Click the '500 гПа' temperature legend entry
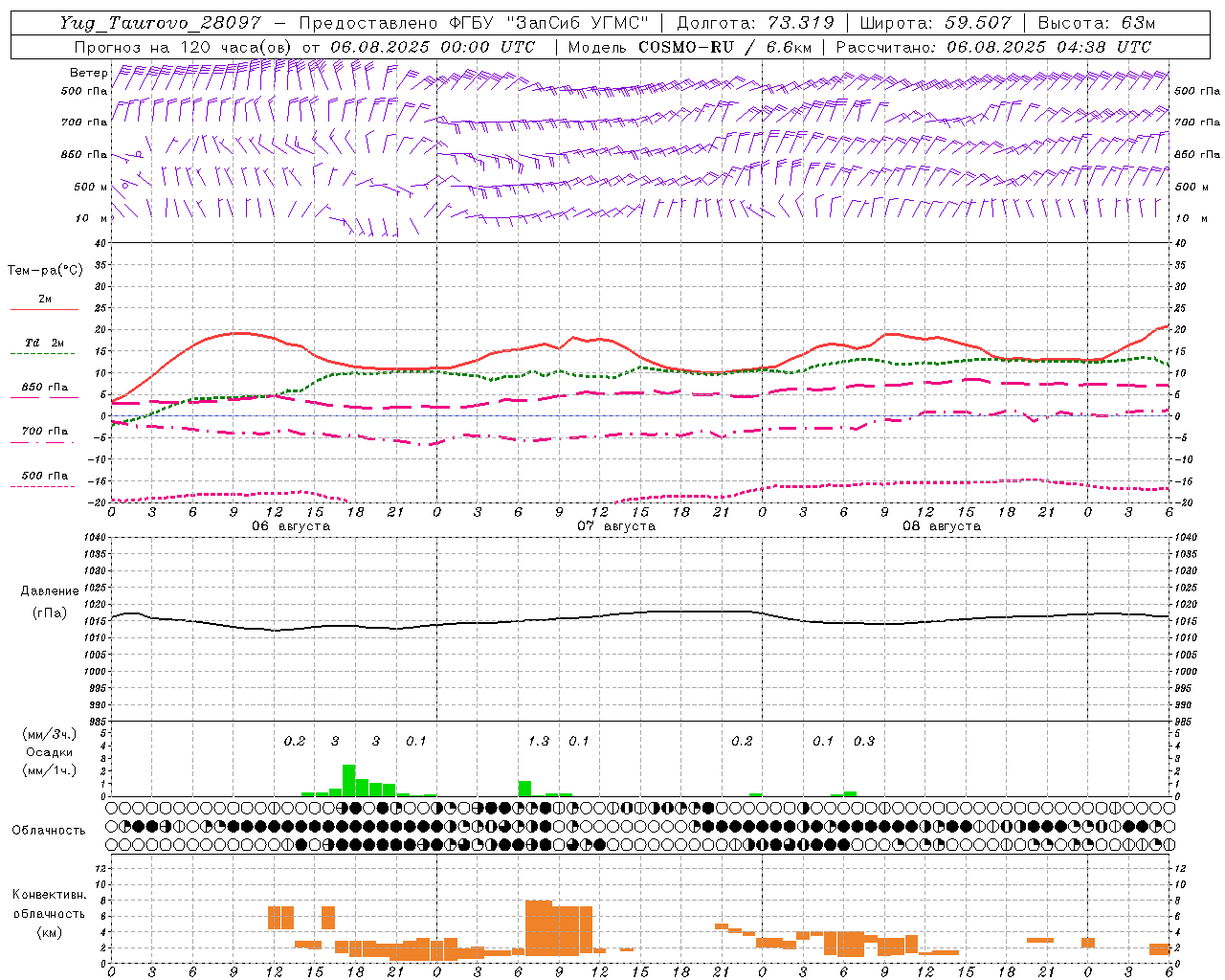Screen dimensions: 1225x980 click(44, 476)
